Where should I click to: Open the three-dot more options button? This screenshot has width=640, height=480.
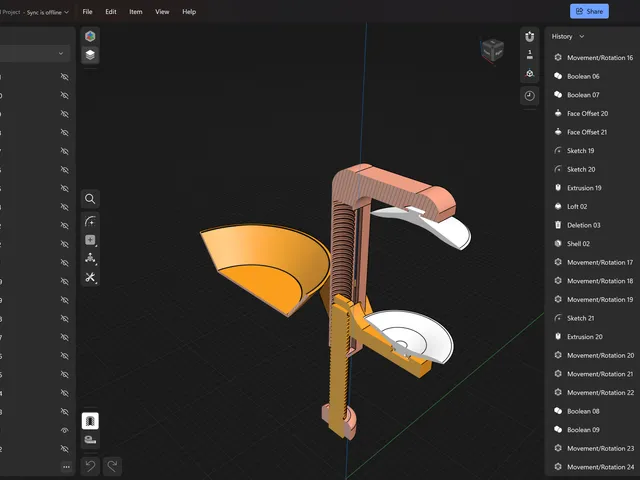67,467
